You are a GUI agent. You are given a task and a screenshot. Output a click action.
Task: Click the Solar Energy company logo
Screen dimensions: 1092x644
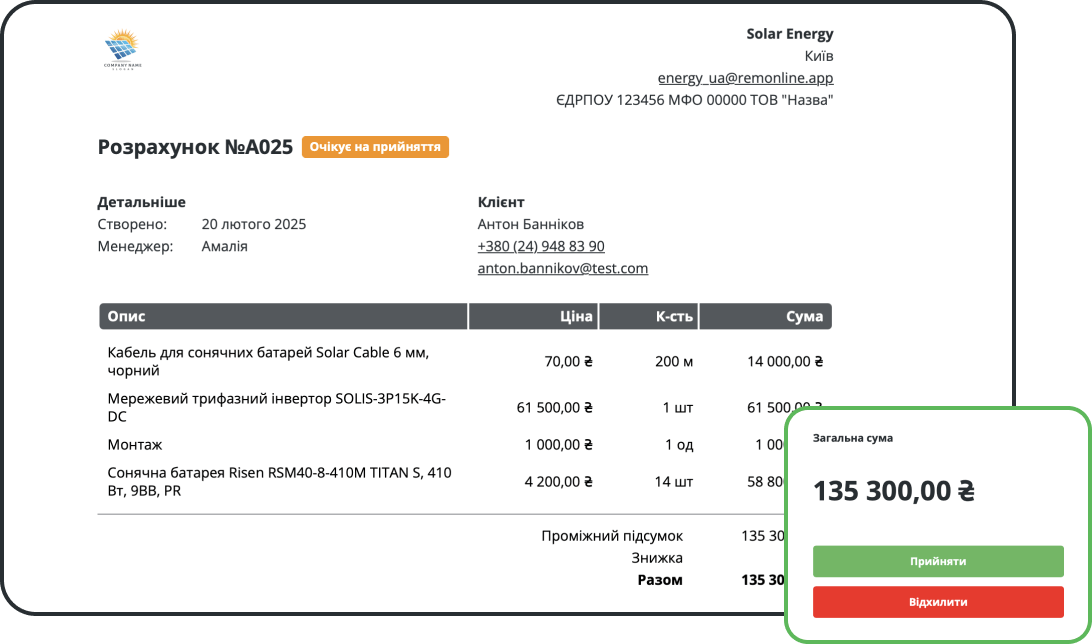point(123,49)
